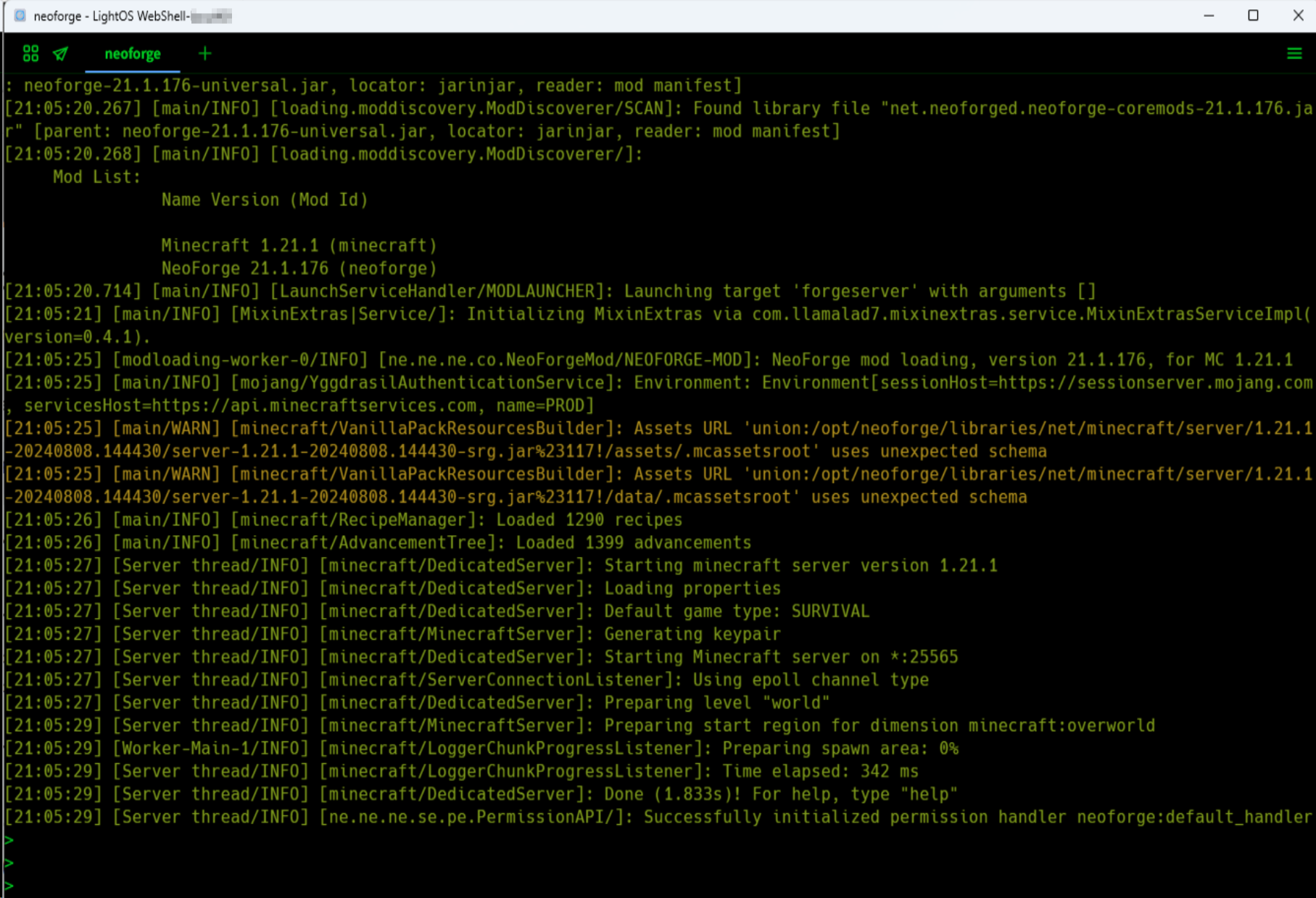Click the second WARN line mentioning data/.mcassetsroot
Viewport: 1316px width, 898px height.
tap(658, 485)
